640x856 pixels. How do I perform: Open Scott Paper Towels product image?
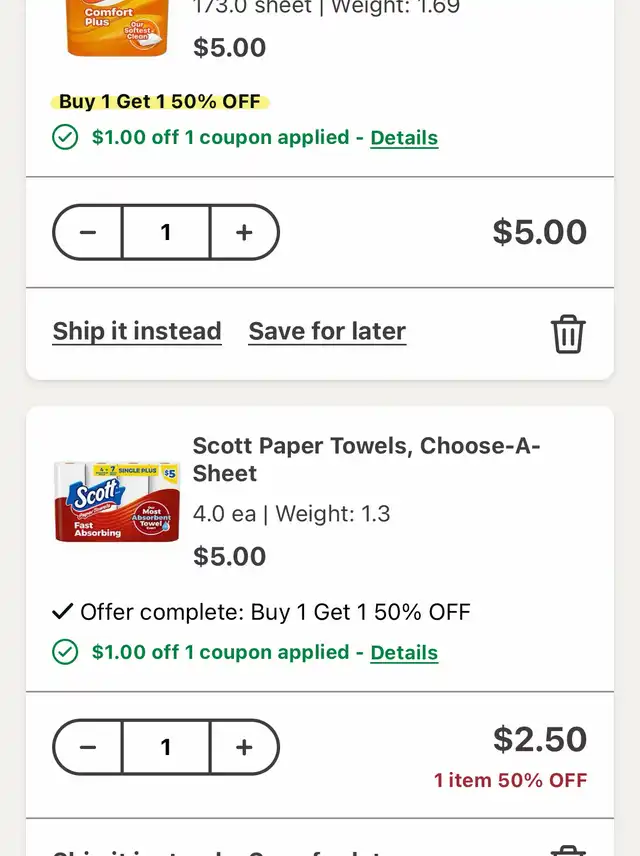point(117,501)
